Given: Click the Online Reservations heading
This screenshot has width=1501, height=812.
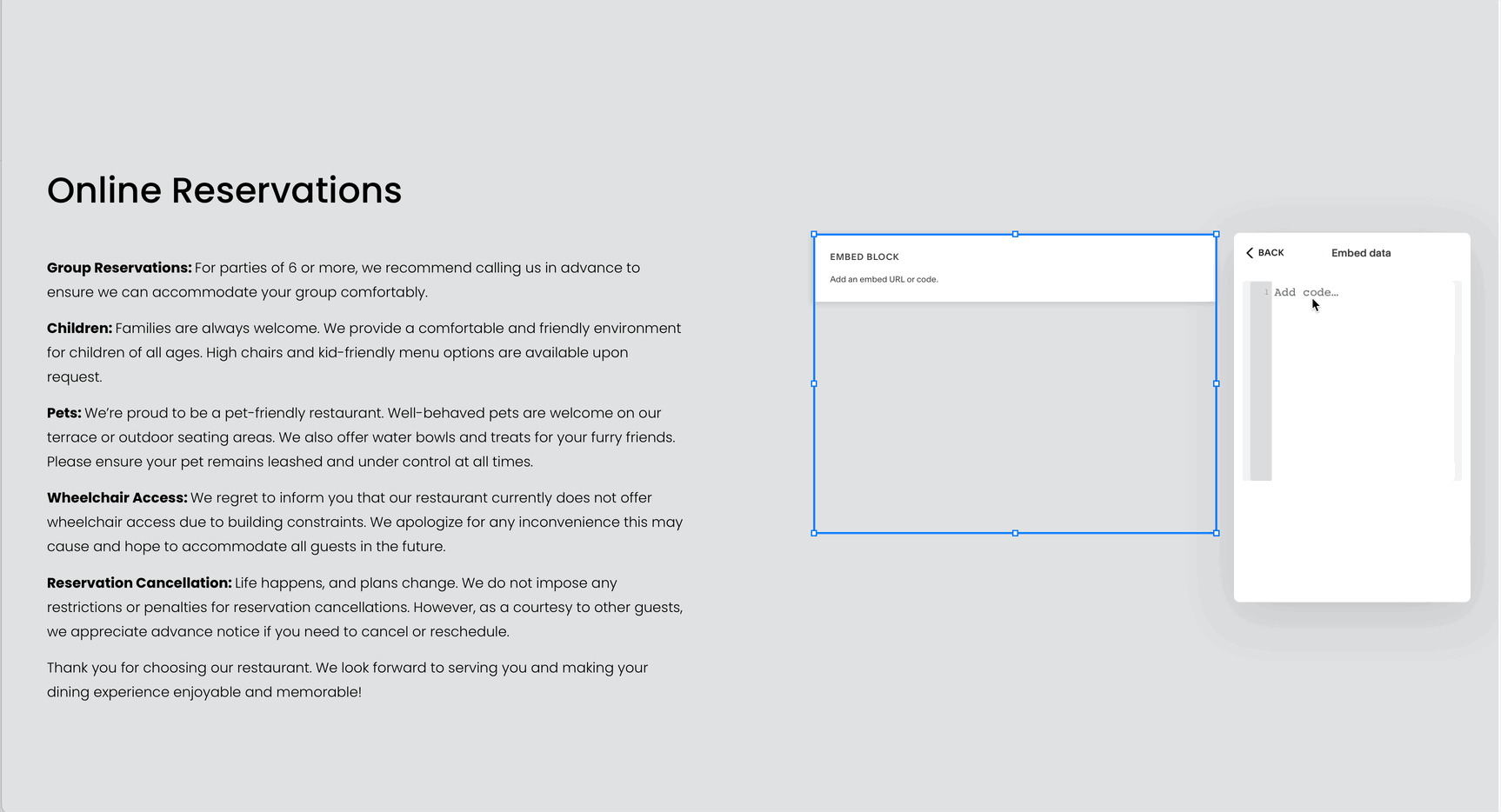Looking at the screenshot, I should [x=224, y=190].
